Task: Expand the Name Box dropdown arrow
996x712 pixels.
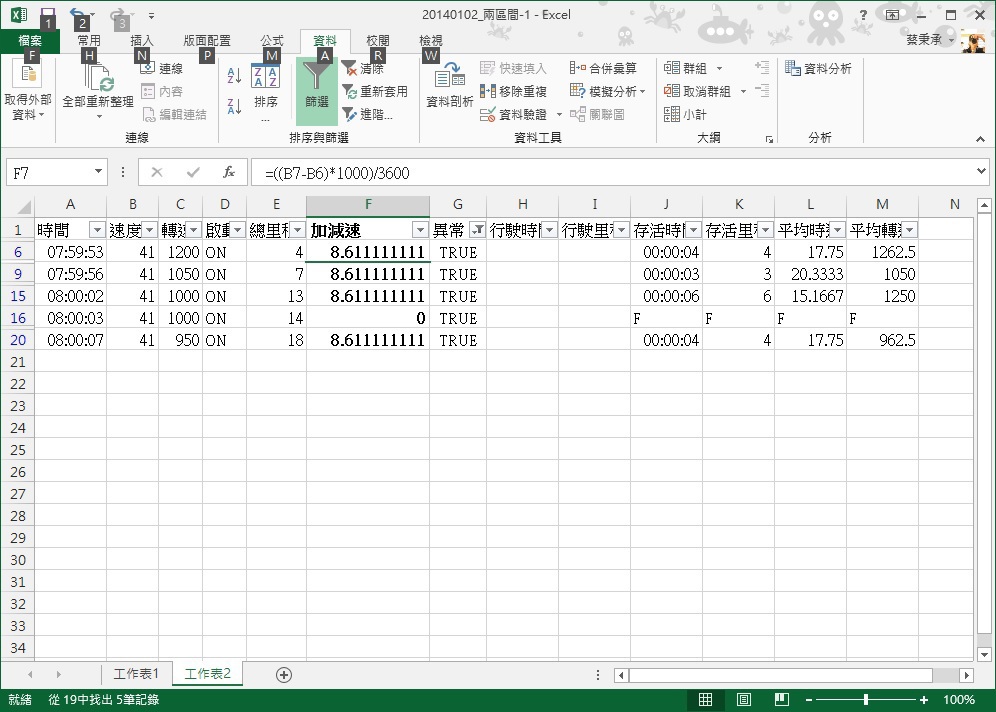Action: point(98,172)
